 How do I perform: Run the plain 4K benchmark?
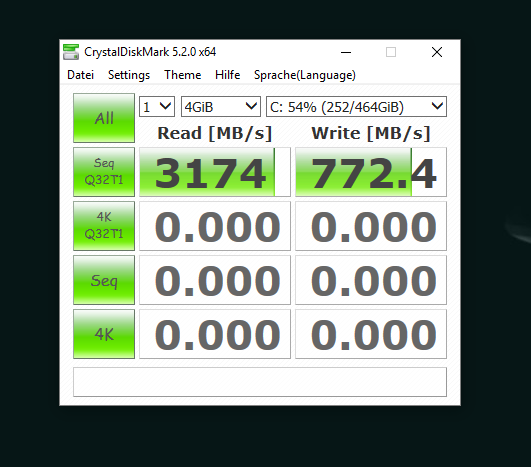pos(104,334)
